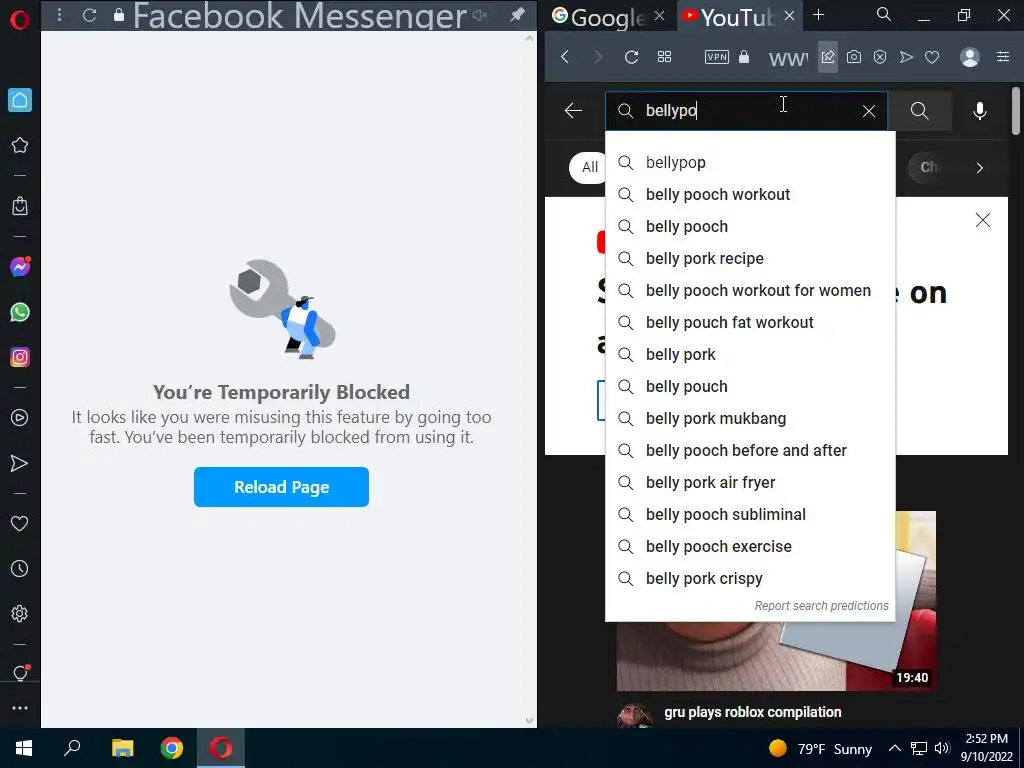Open Messenger in the Opera sidebar
Screen dimensions: 1024x768
(x=20, y=266)
